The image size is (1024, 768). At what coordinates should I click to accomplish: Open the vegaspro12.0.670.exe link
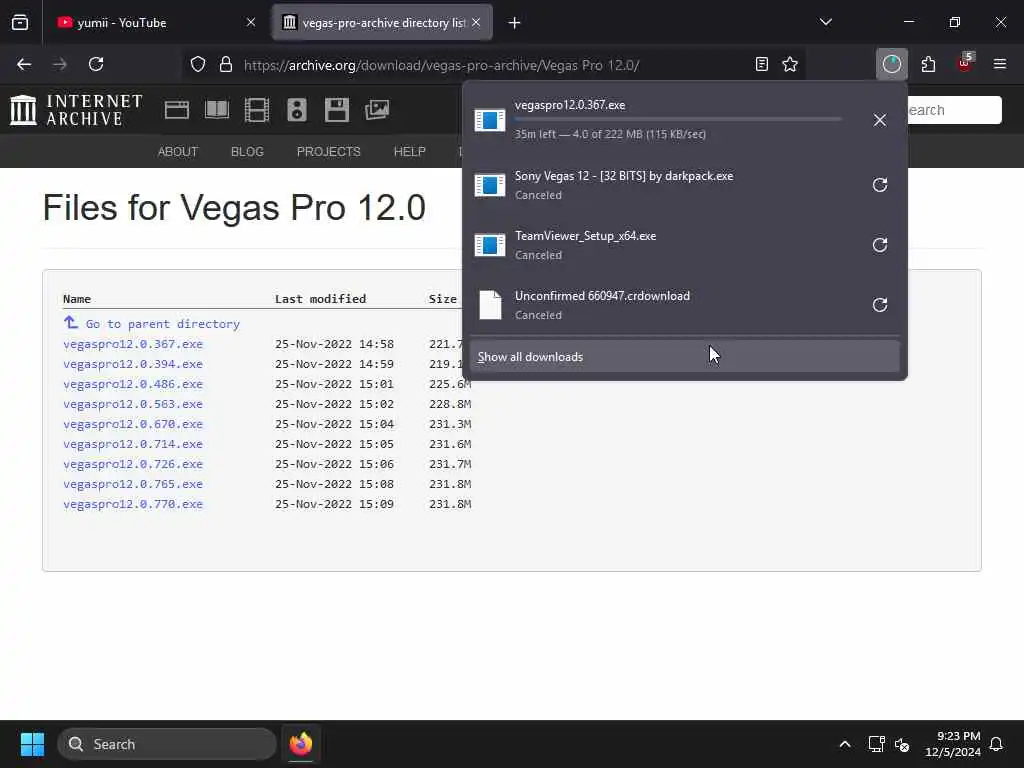click(133, 424)
